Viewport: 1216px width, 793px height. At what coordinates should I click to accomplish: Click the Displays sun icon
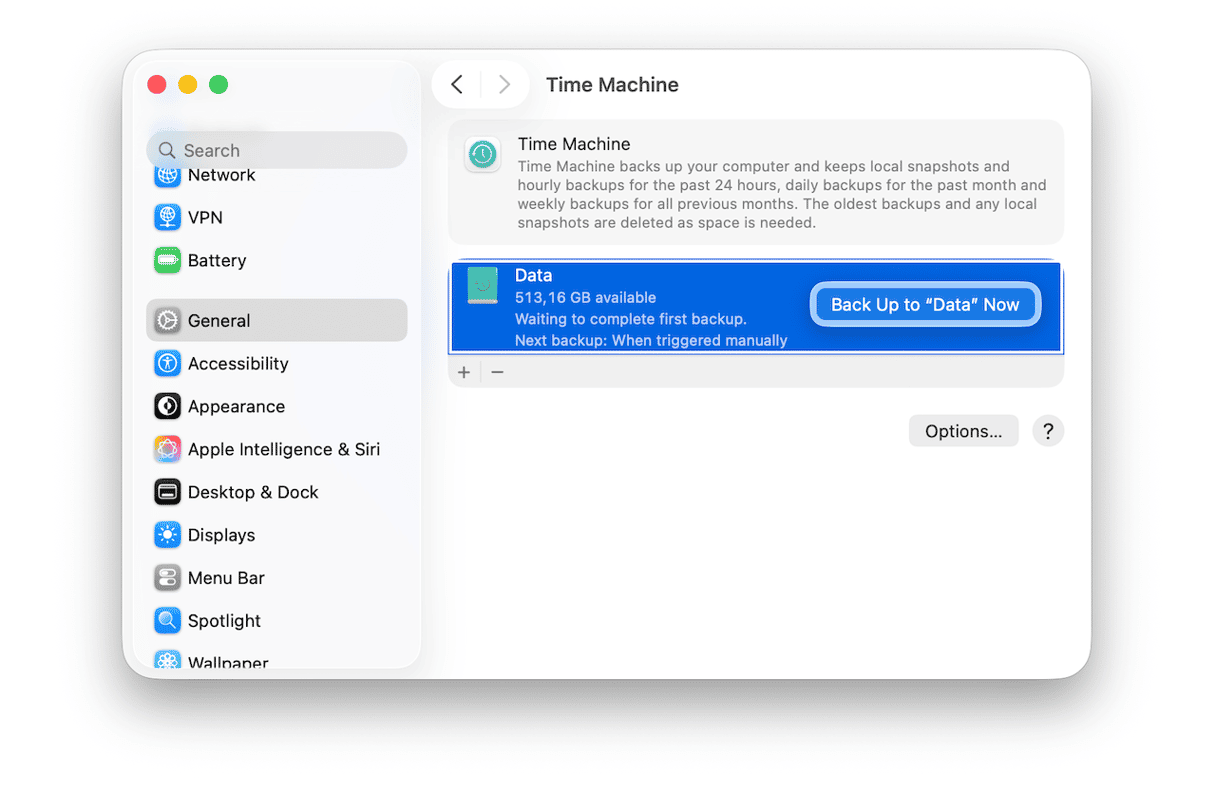(x=167, y=535)
